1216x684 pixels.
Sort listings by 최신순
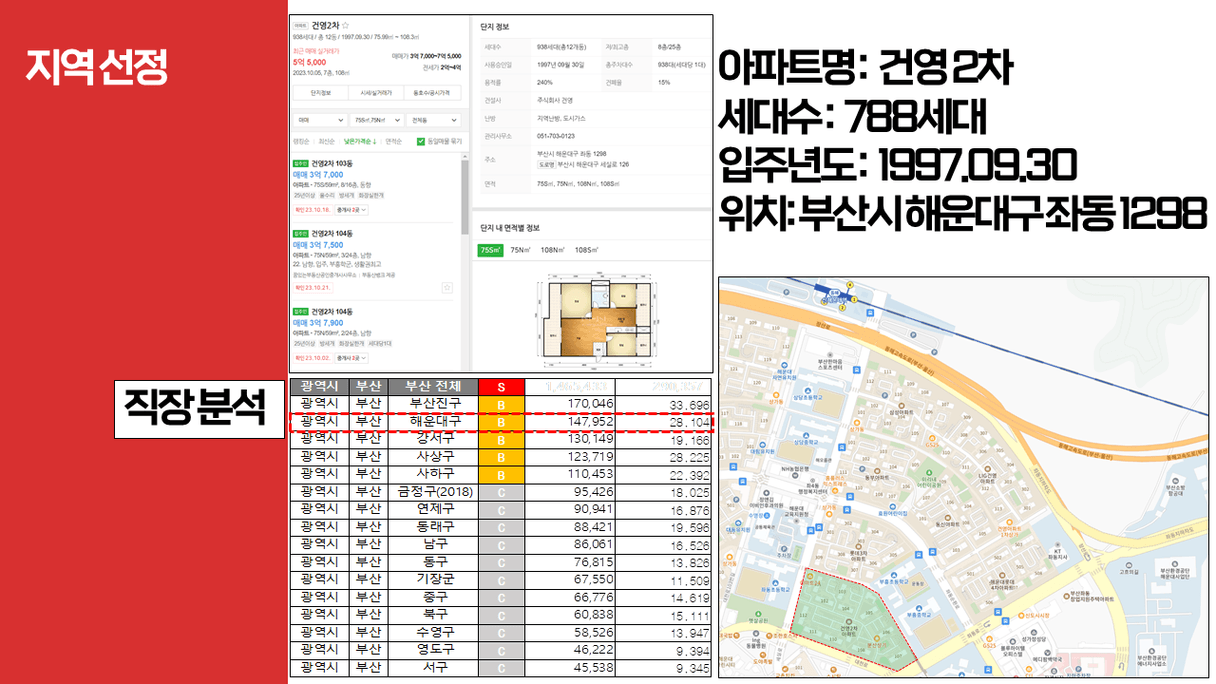click(326, 141)
